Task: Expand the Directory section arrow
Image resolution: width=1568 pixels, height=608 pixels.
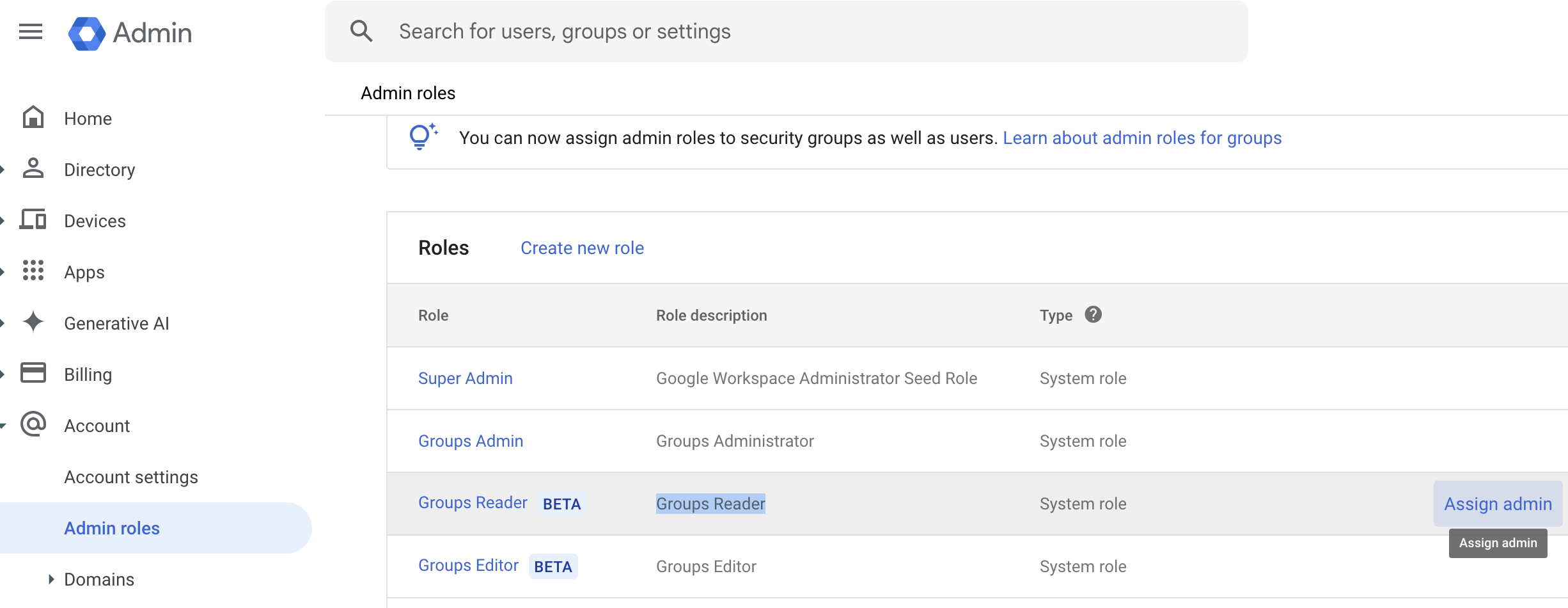Action: [3, 170]
